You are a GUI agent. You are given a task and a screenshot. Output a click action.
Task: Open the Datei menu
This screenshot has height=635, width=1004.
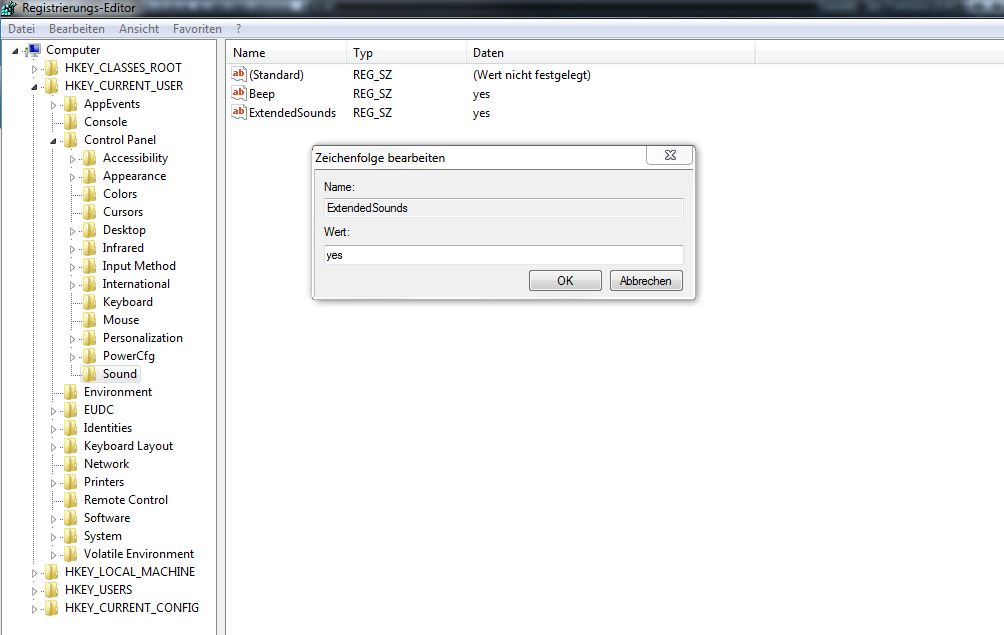[x=21, y=29]
